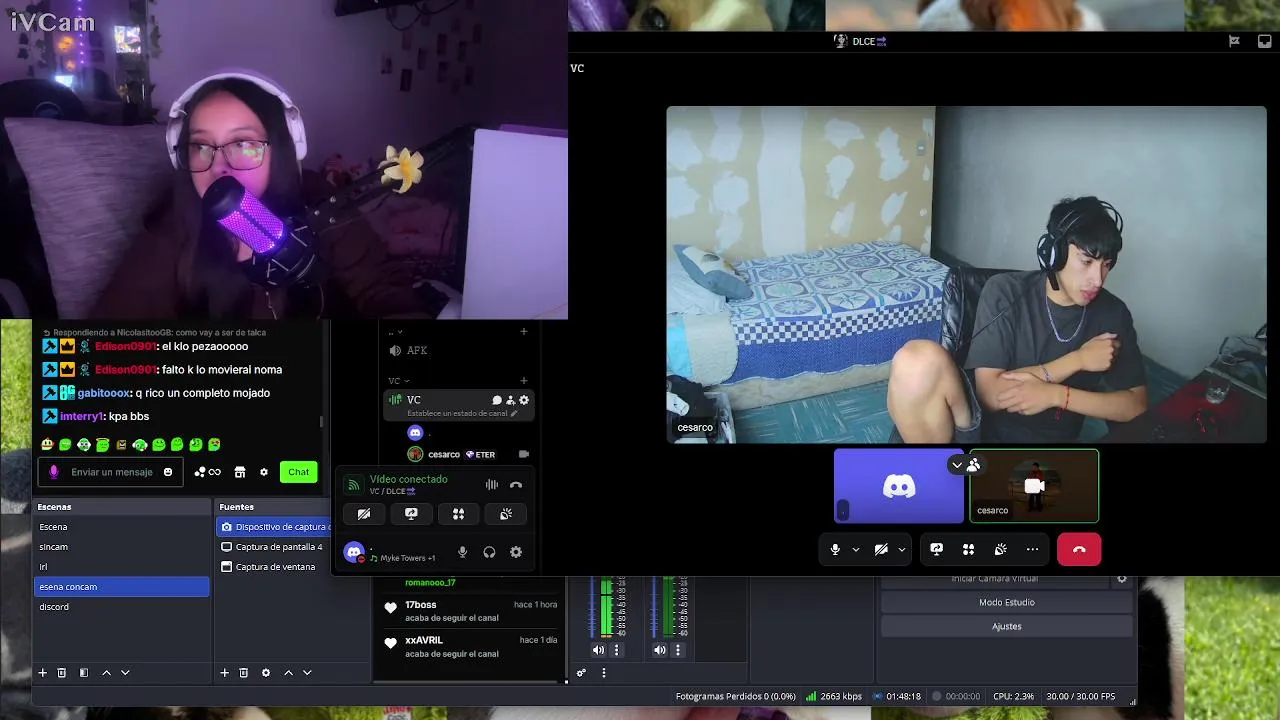Viewport: 1280px width, 720px height.
Task: Click the flag icon in the call header
Action: 1234,41
